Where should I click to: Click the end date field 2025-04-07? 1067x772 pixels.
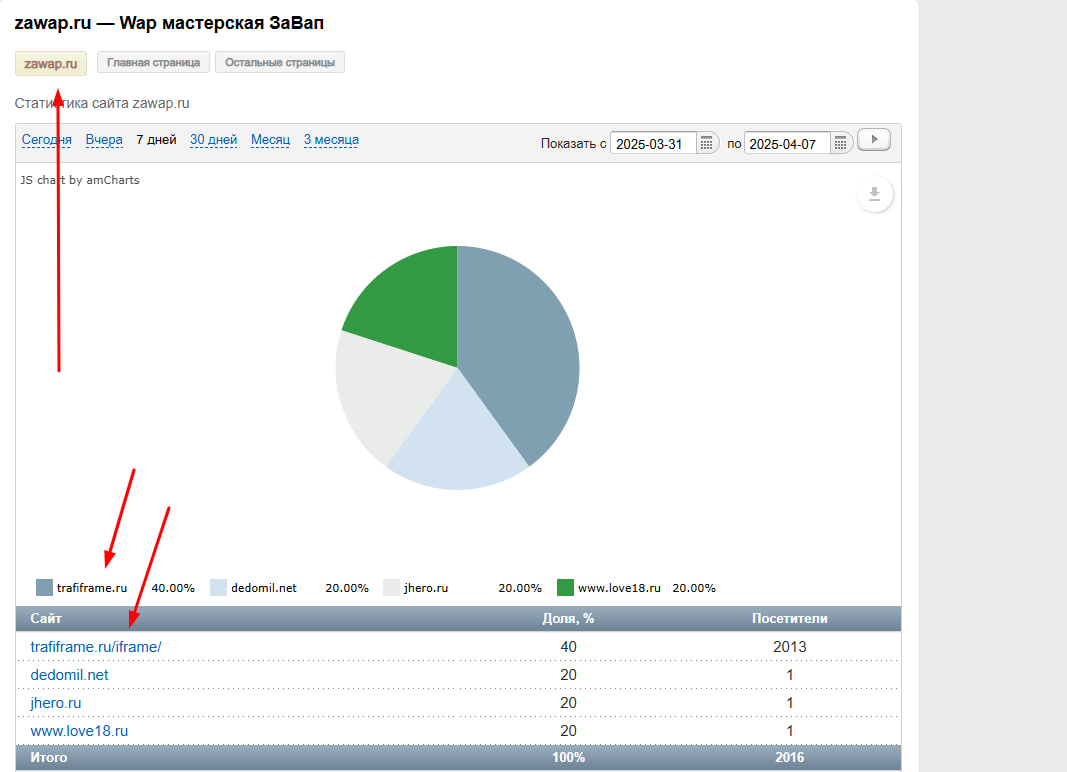784,144
